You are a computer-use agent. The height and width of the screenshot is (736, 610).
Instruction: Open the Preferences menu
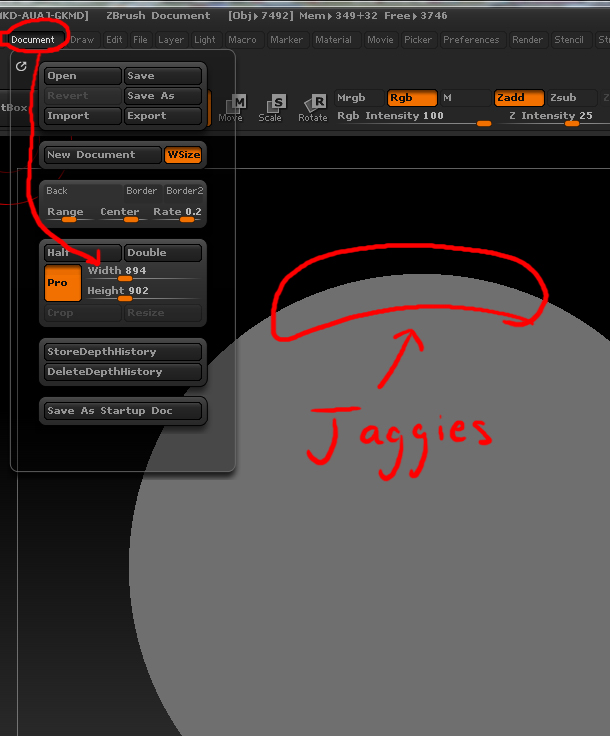[471, 40]
